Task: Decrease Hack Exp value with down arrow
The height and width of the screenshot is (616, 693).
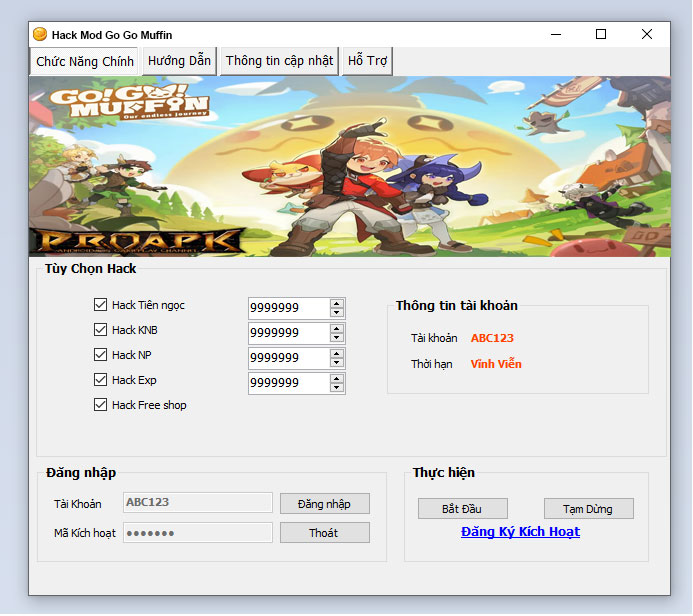Action: tap(337, 388)
